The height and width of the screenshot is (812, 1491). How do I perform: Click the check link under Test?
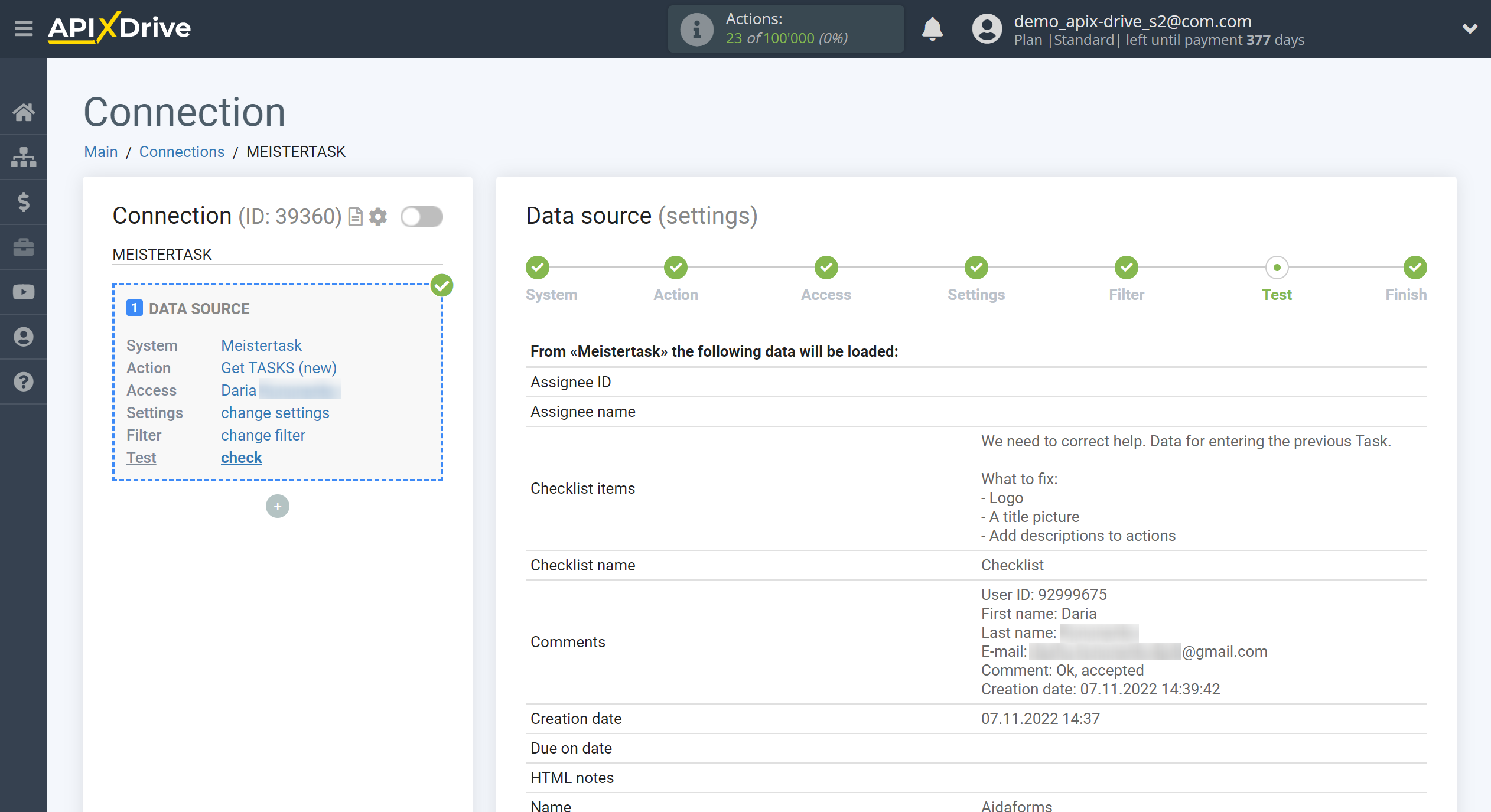coord(241,458)
